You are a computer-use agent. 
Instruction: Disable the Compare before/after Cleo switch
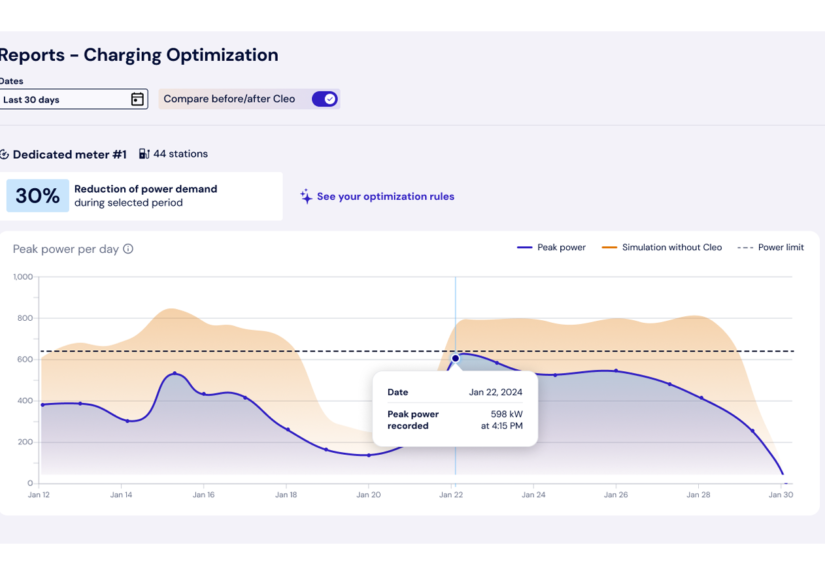324,99
